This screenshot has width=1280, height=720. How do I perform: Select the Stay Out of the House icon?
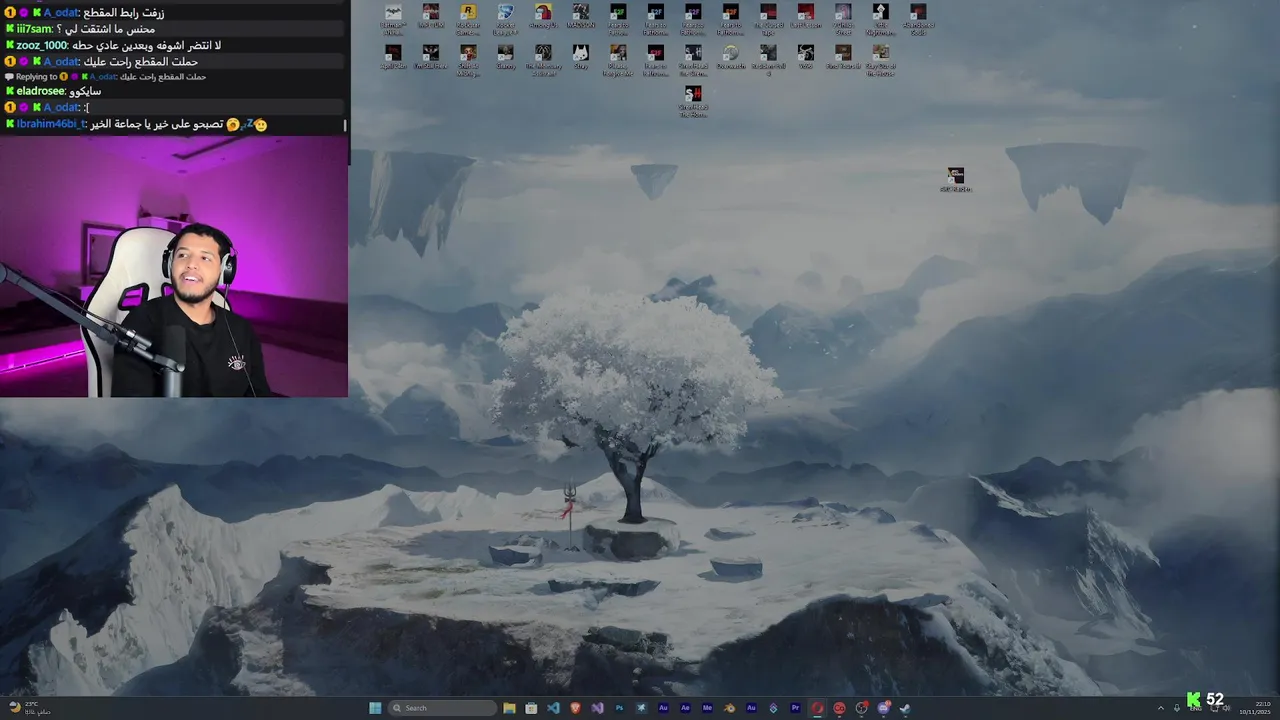pos(880,59)
